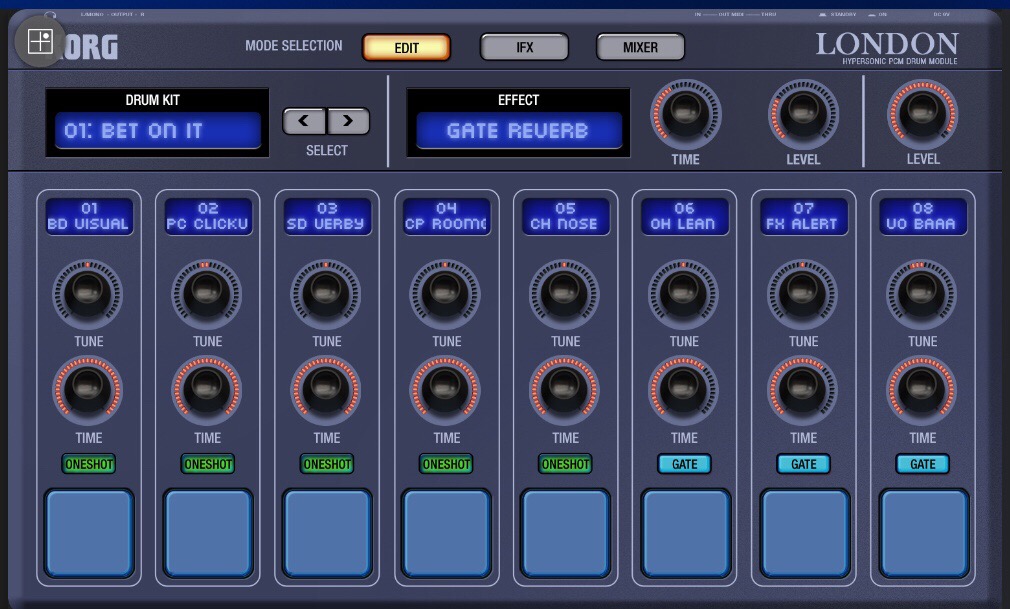
Task: Toggle GATE mode on channel 06
Action: coord(684,464)
